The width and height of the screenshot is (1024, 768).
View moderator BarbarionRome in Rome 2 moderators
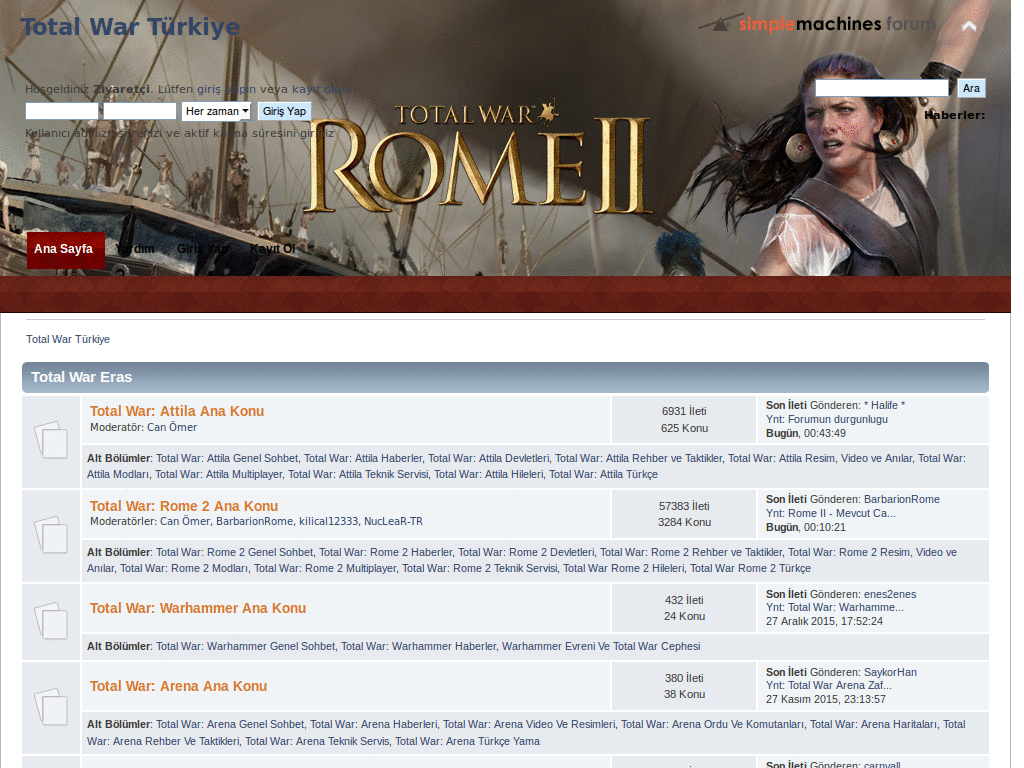(255, 521)
